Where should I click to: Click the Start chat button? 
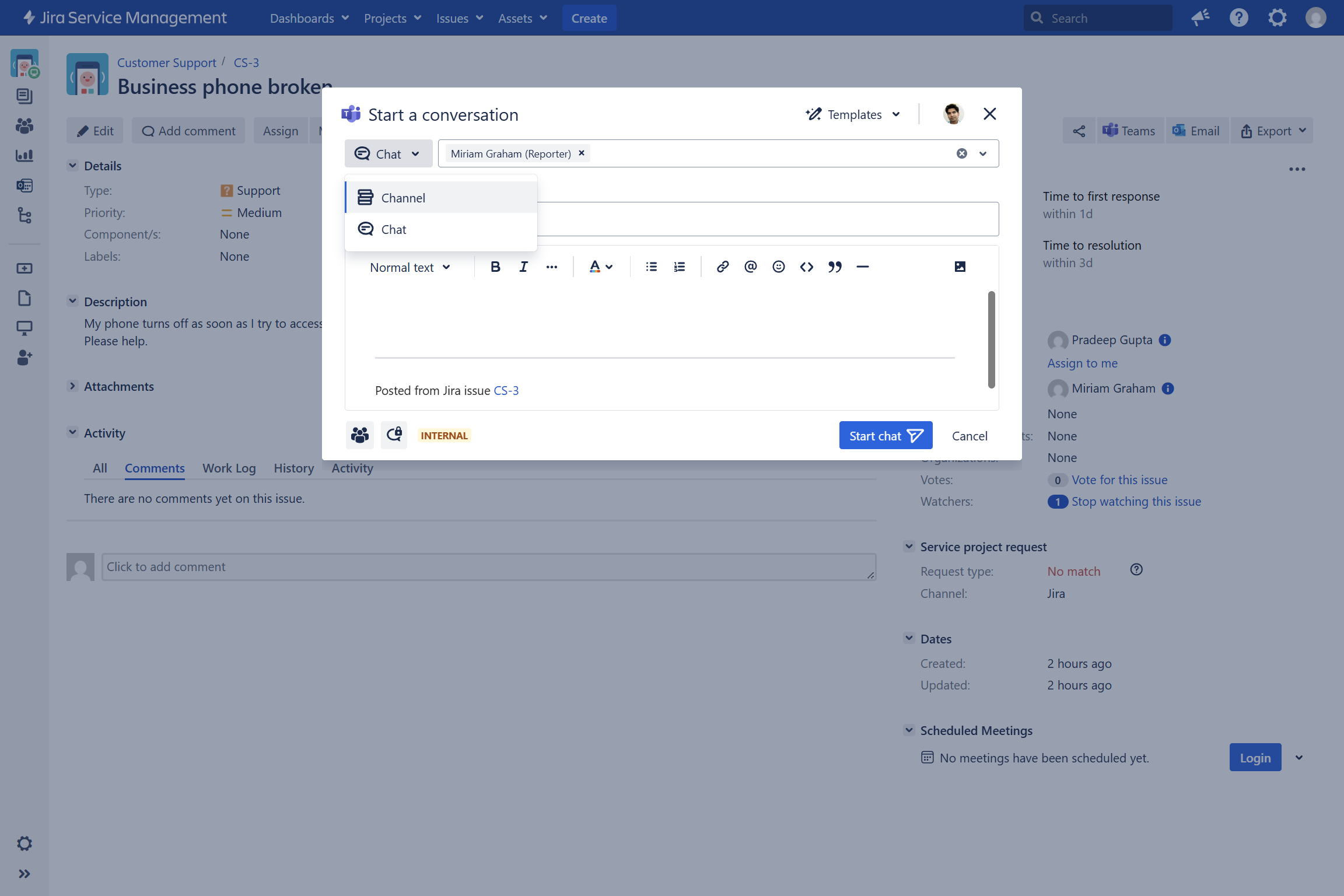(885, 436)
